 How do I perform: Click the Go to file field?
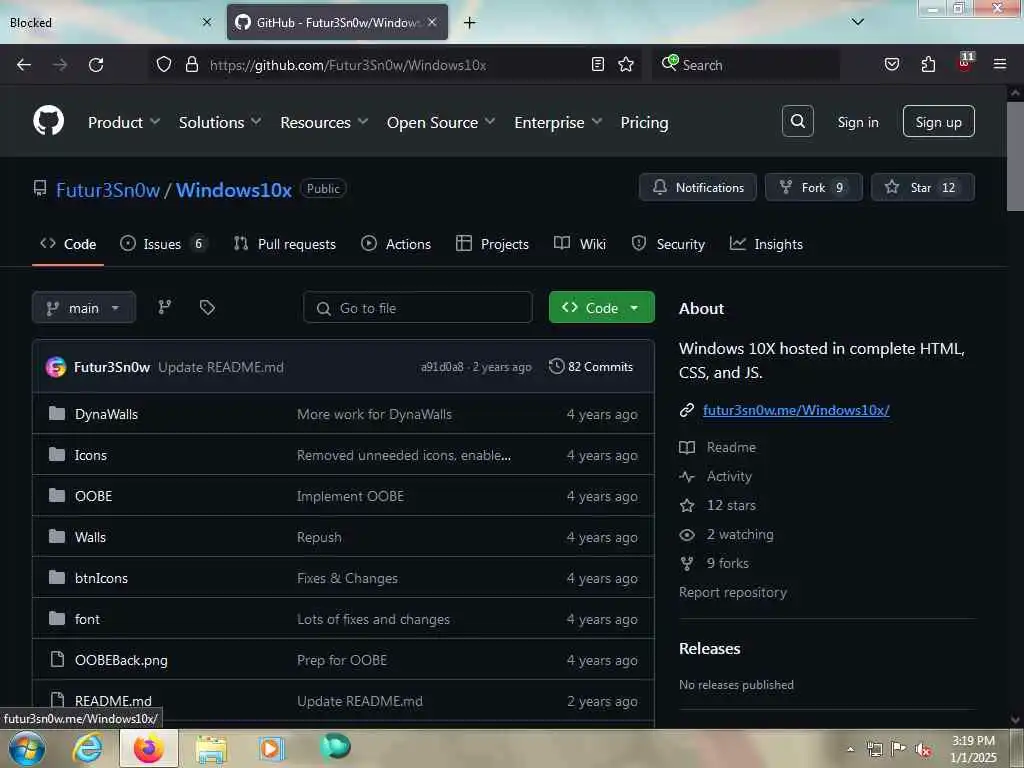418,308
